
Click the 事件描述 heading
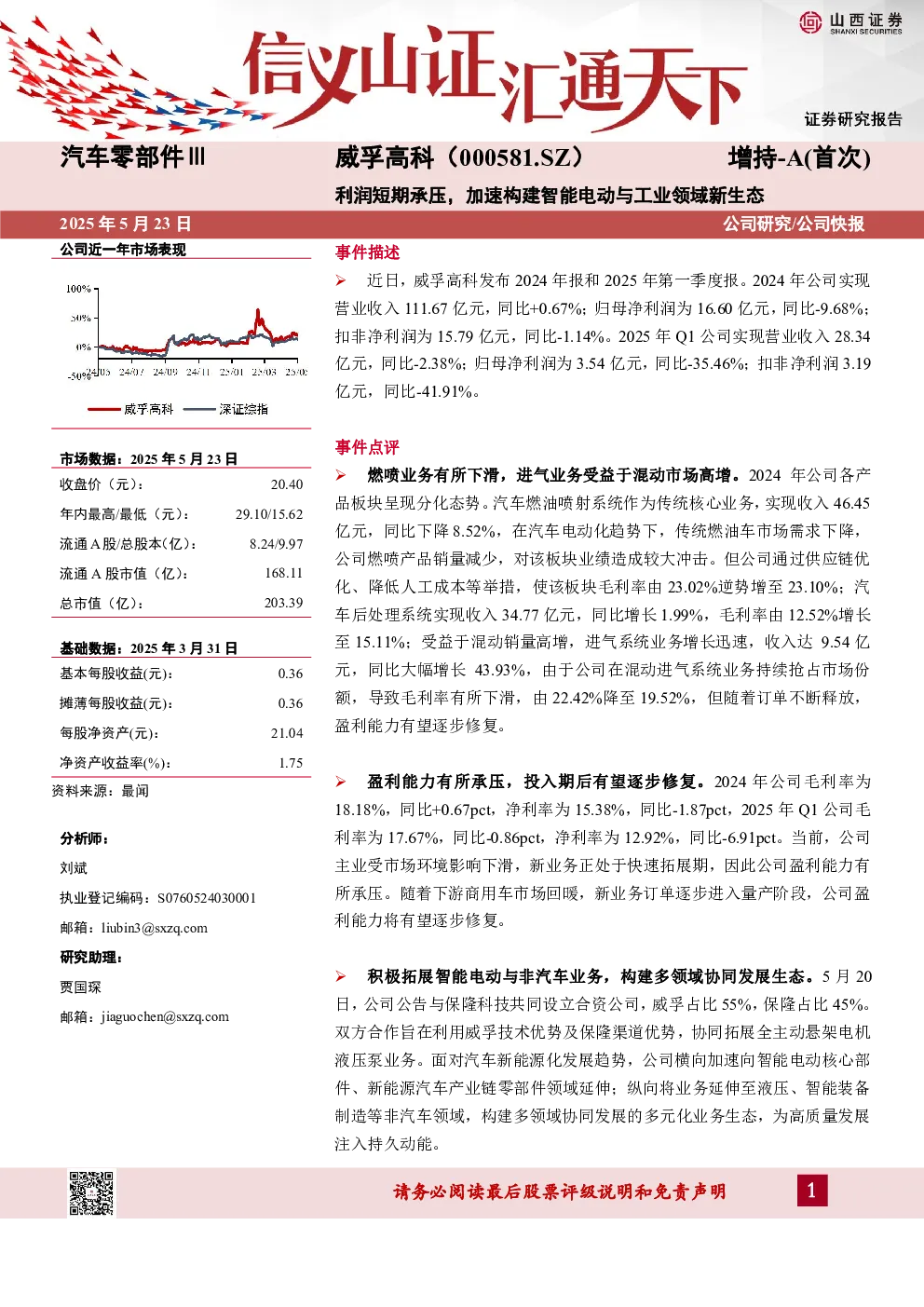pyautogui.click(x=367, y=252)
